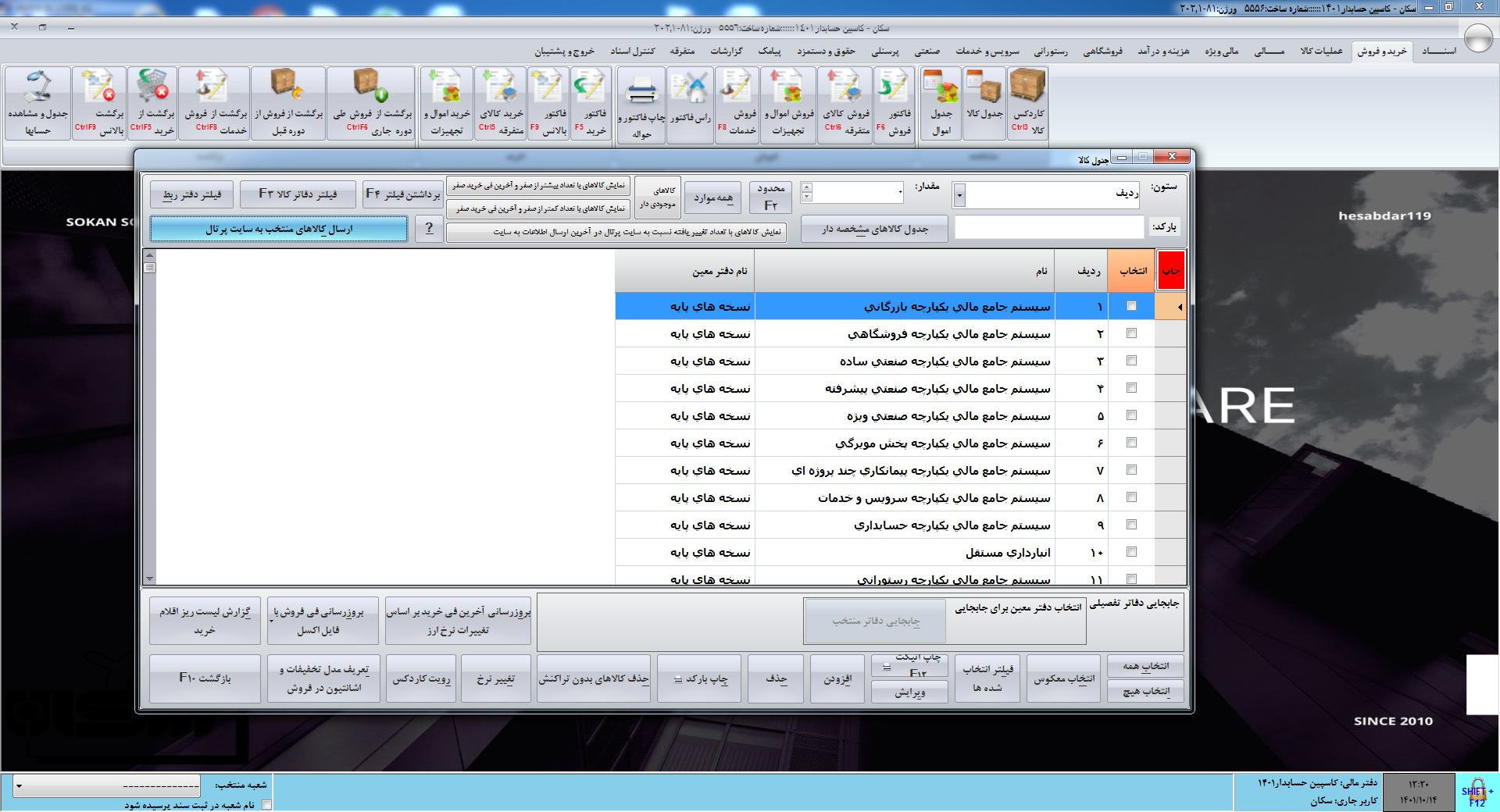Screen dimensions: 1500x812
Task: Open فاکتور خرید (purchase invoice) icon
Action: 591,103
